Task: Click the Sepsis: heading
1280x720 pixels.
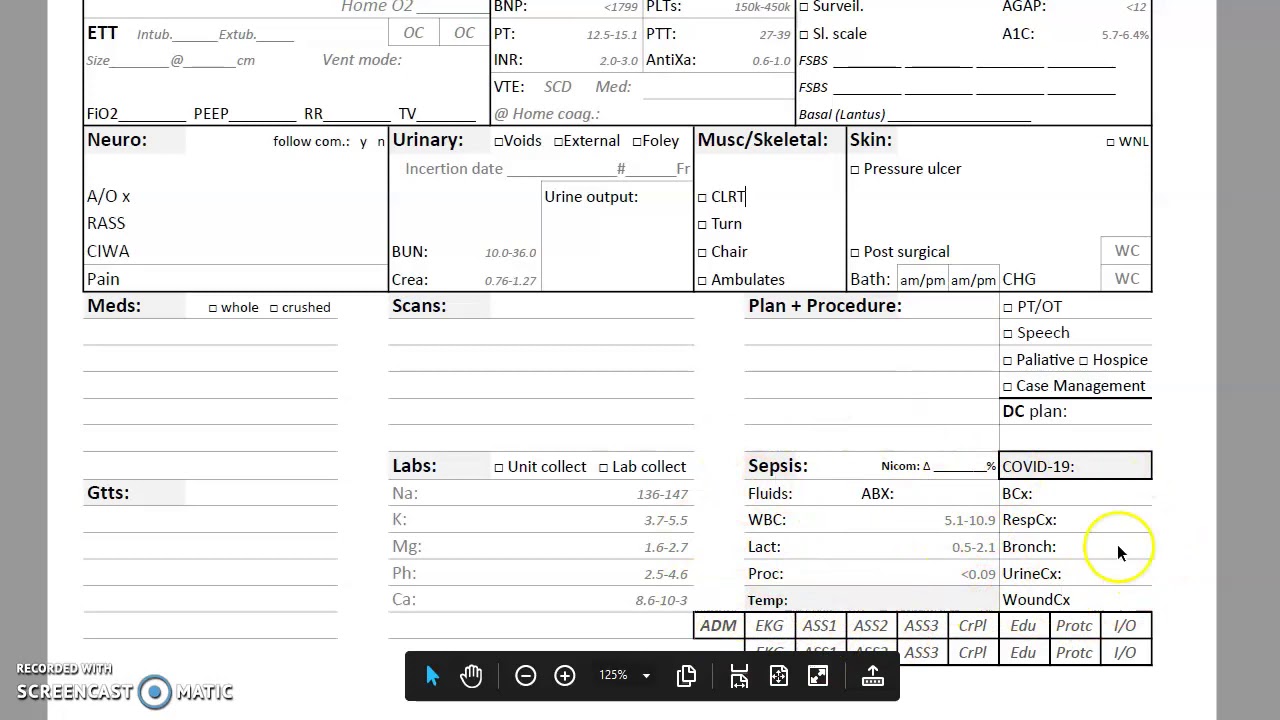Action: click(x=778, y=466)
